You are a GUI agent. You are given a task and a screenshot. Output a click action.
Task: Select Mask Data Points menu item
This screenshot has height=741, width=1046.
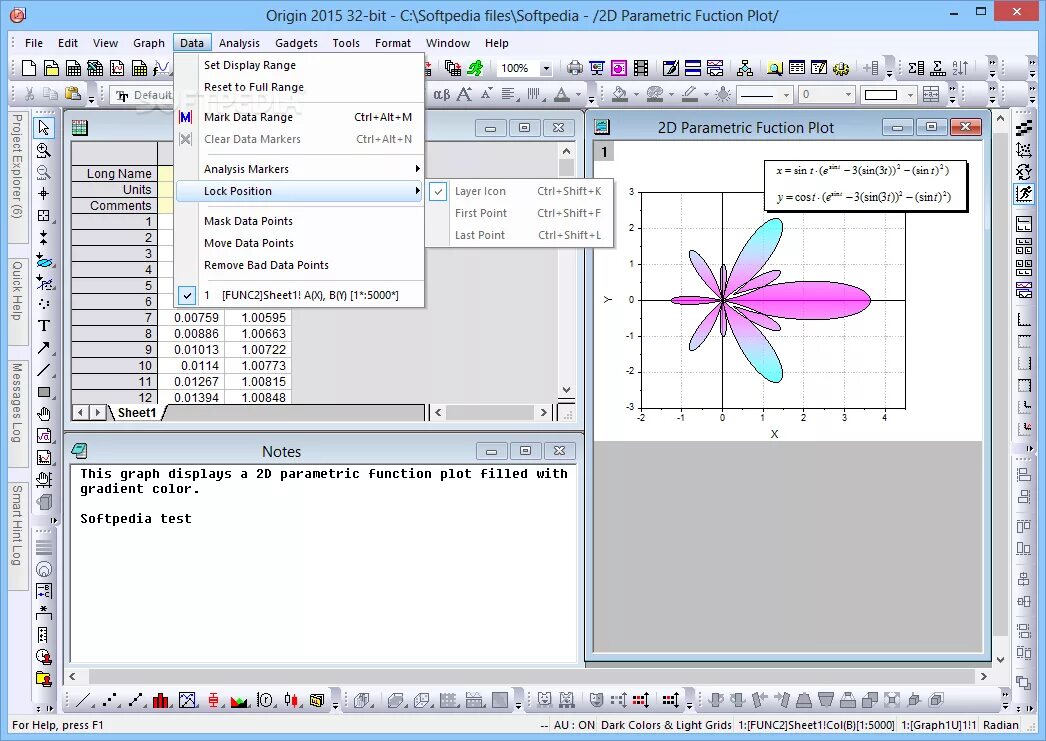tap(299, 221)
